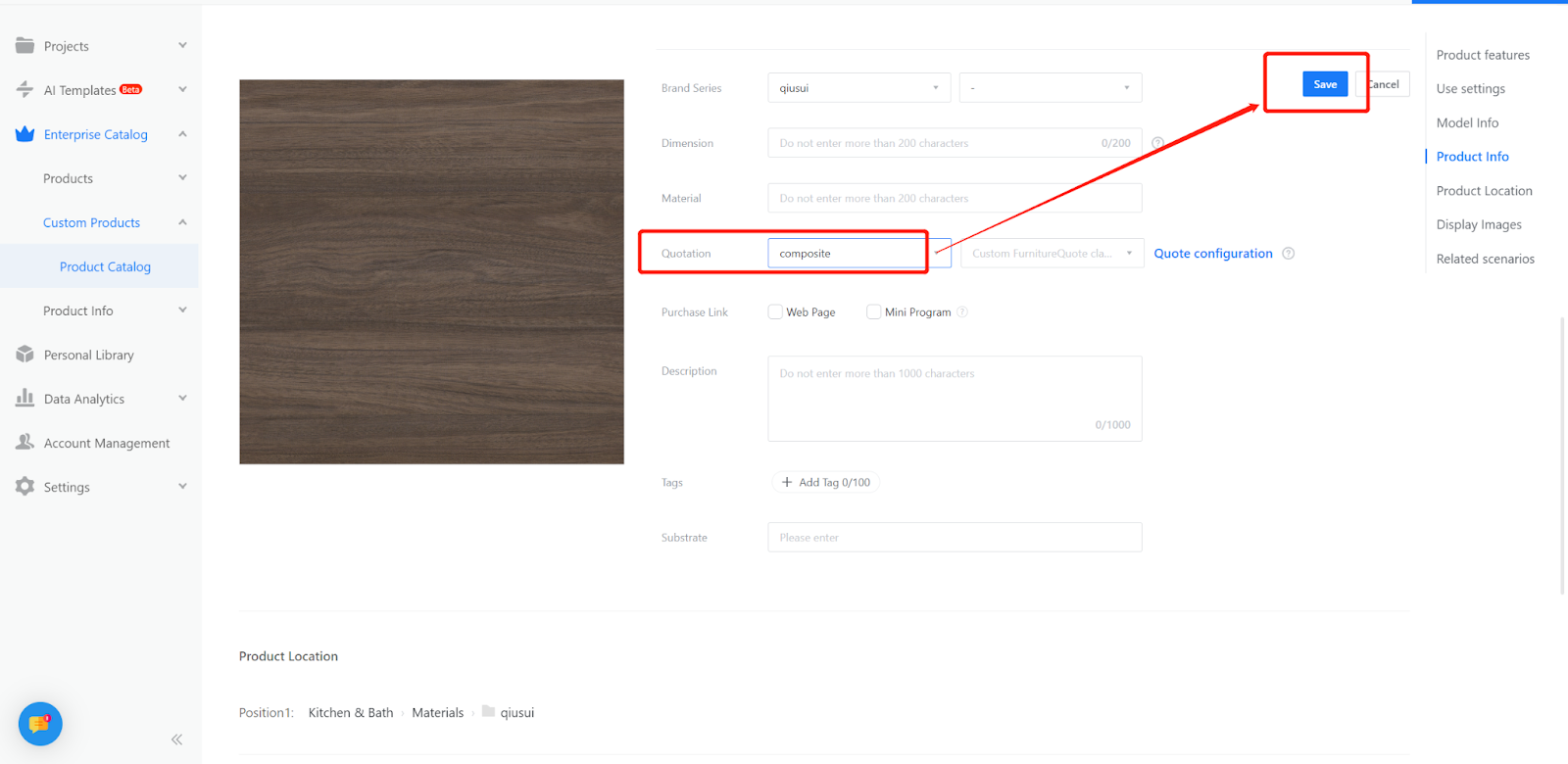
Task: Click the Data Analytics chart icon
Action: coord(25,398)
